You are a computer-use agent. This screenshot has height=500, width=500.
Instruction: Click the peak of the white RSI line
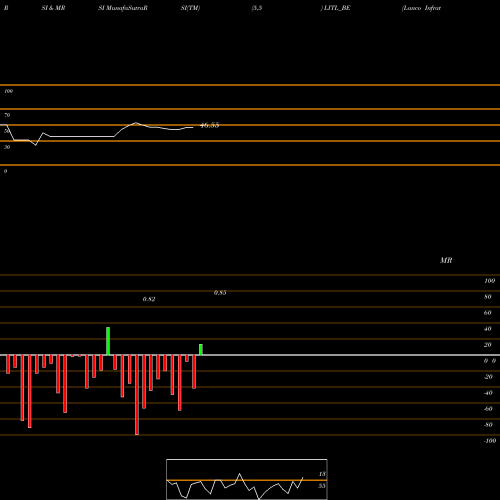(136, 123)
